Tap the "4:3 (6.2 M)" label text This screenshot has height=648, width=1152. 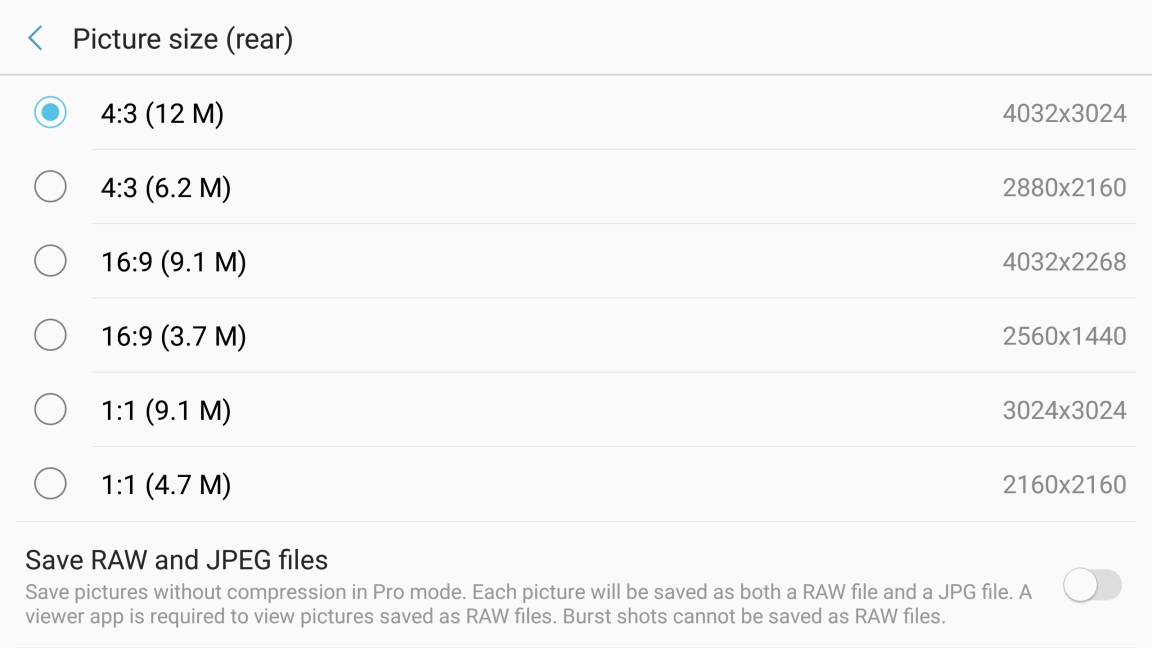tap(166, 187)
